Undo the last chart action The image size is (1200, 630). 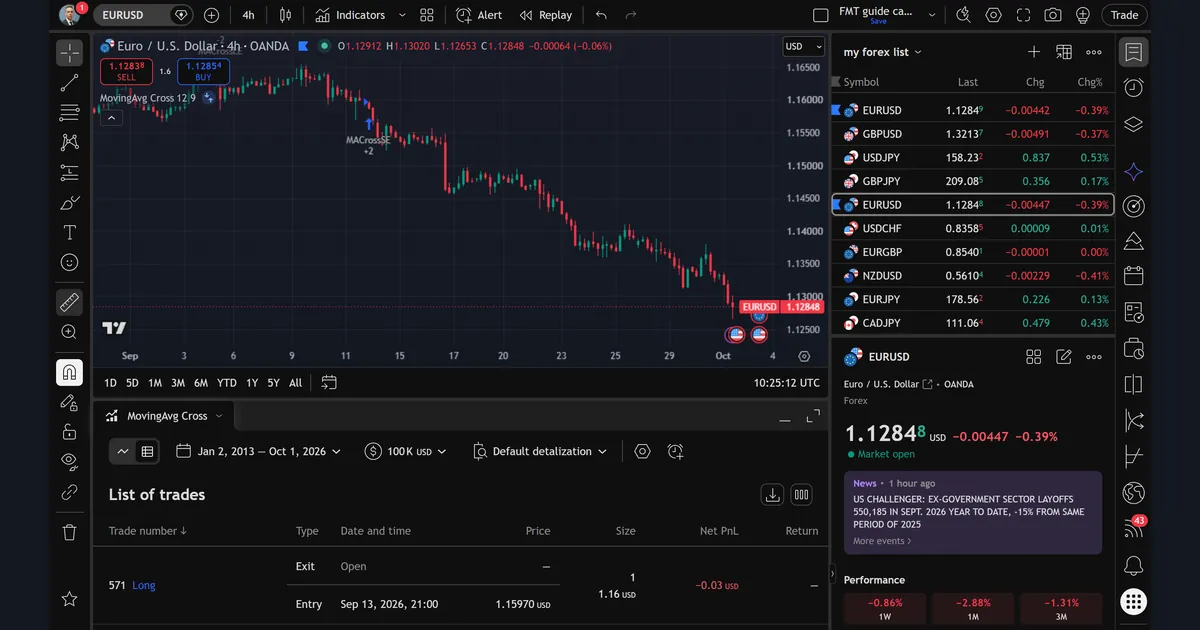click(600, 15)
